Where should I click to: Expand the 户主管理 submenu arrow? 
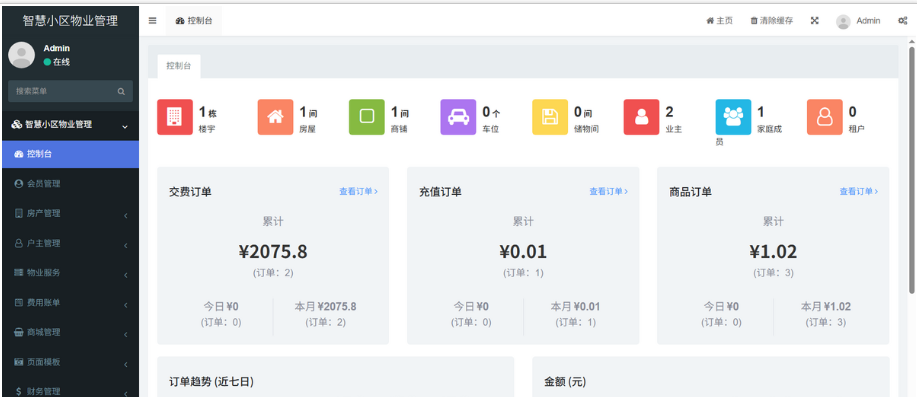click(126, 246)
